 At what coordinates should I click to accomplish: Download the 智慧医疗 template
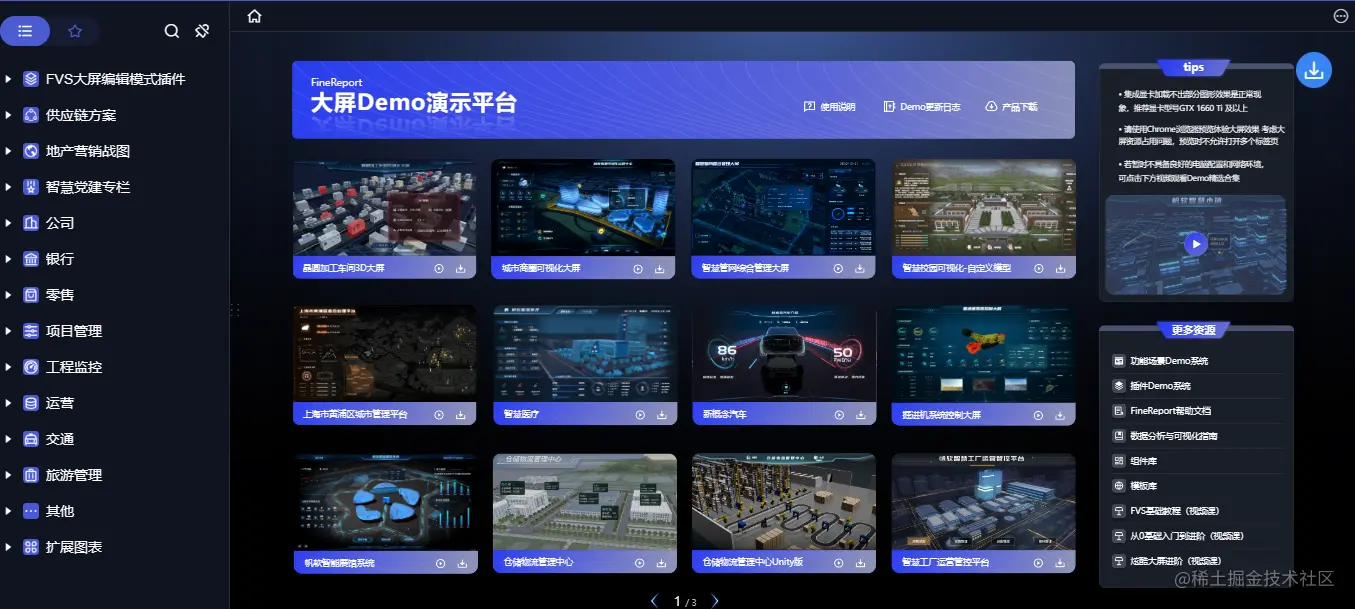[x=661, y=415]
